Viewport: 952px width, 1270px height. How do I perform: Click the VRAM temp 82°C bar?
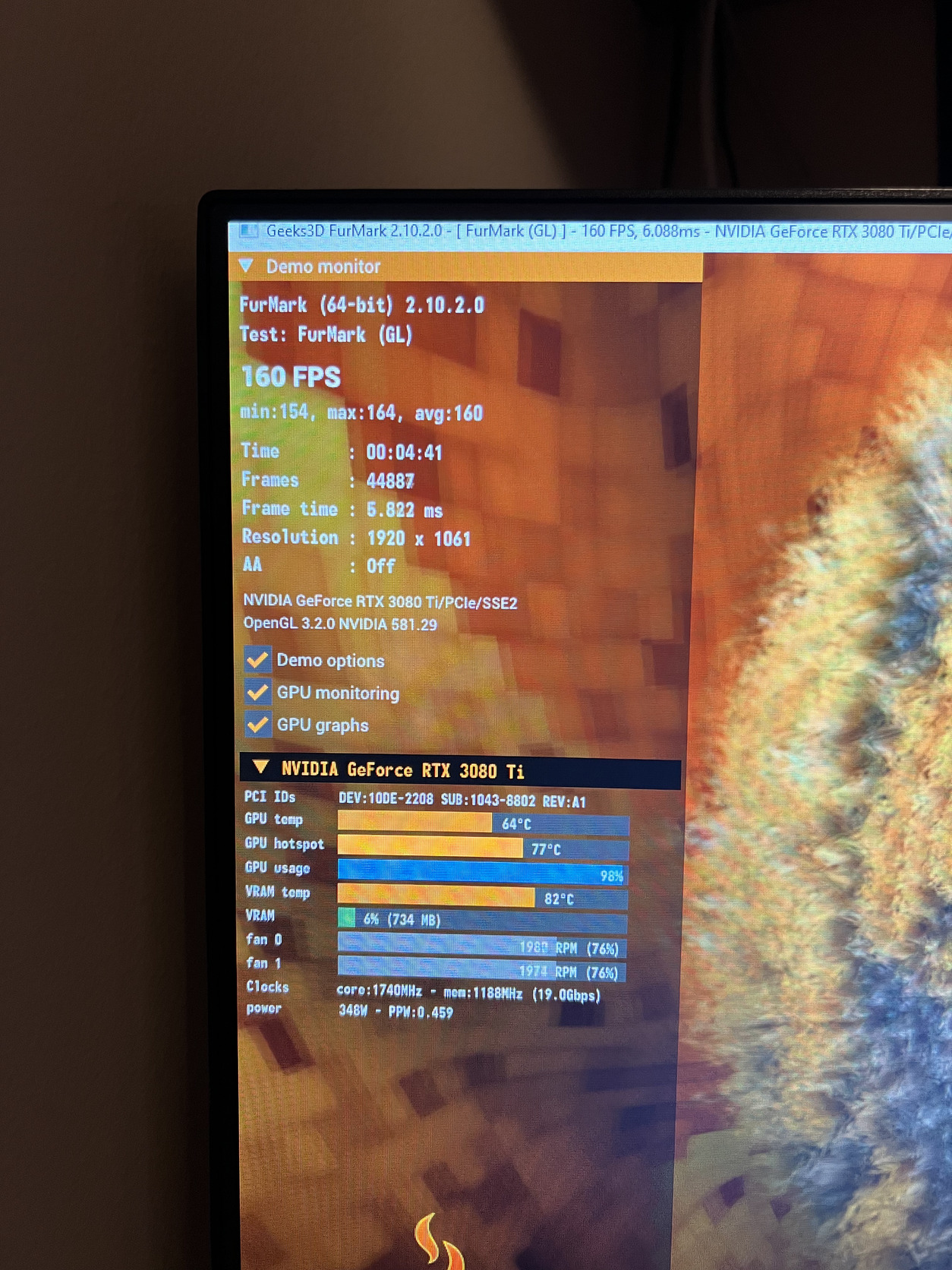(483, 897)
